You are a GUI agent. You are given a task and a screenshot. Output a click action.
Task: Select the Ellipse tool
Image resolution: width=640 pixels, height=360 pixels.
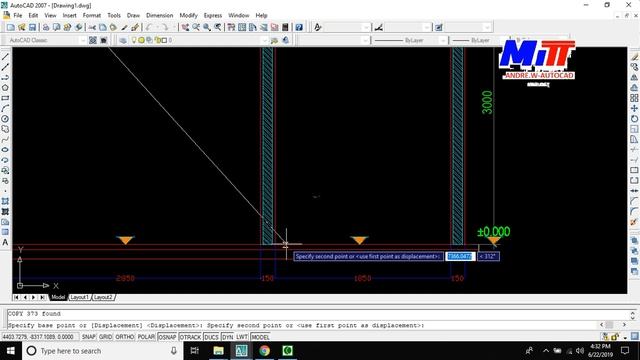[5, 150]
